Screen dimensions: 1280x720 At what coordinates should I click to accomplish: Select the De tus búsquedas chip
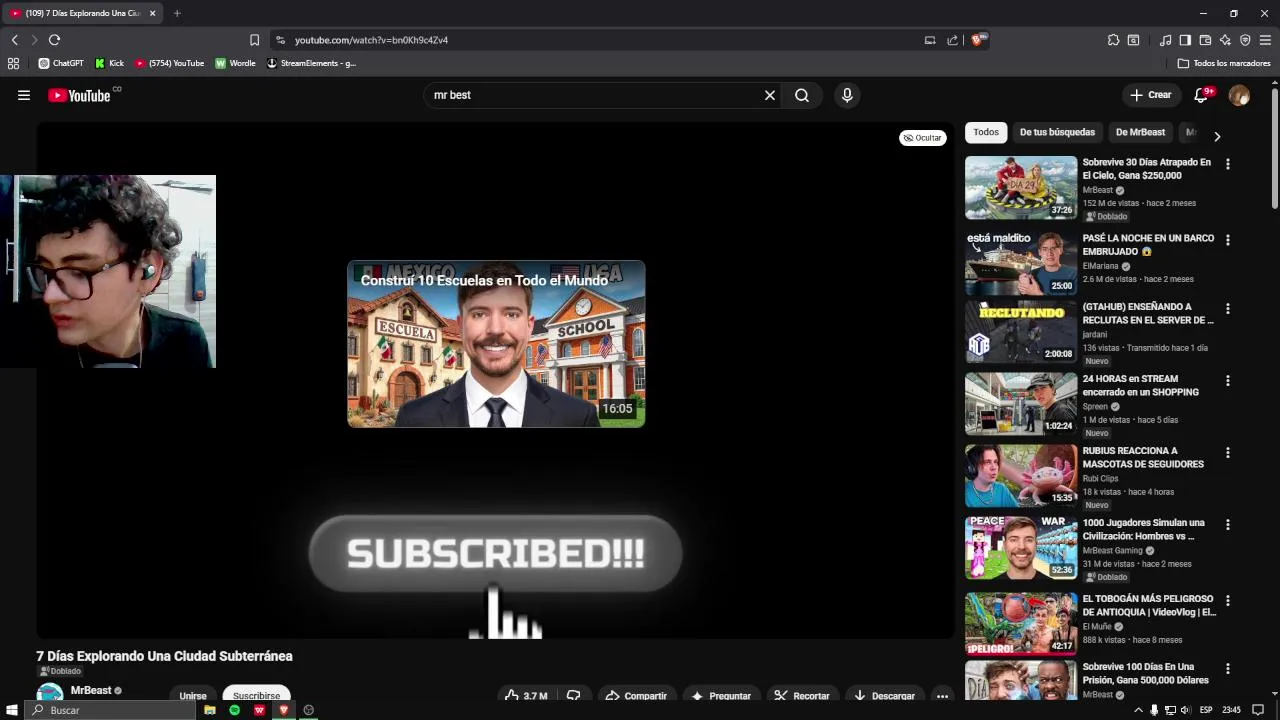[1057, 132]
